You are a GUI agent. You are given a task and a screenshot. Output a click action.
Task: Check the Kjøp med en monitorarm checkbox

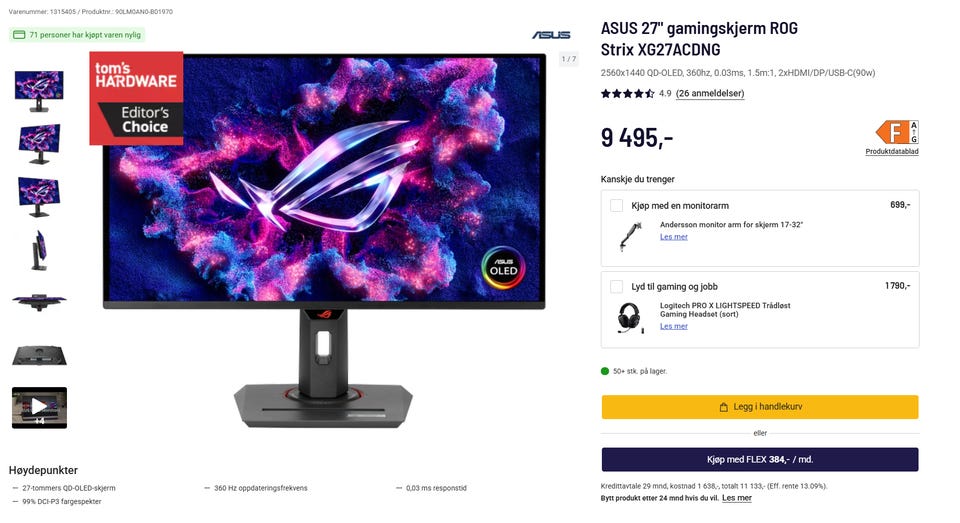(x=617, y=206)
